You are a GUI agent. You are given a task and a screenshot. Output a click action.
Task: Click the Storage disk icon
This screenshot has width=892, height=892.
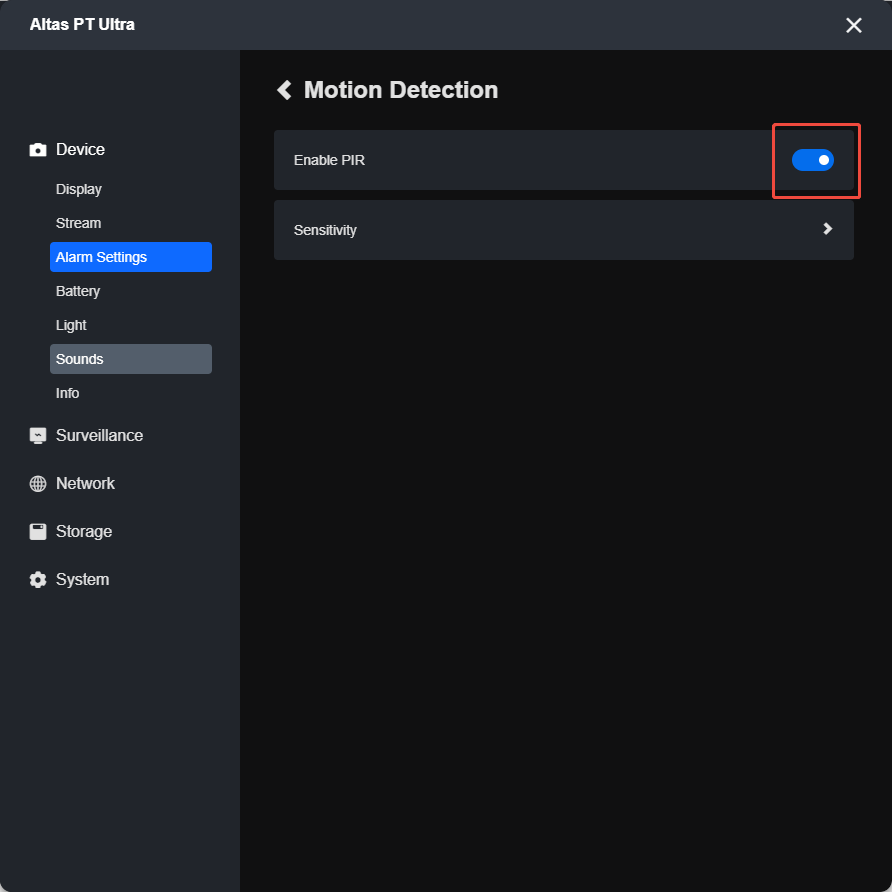pos(38,531)
